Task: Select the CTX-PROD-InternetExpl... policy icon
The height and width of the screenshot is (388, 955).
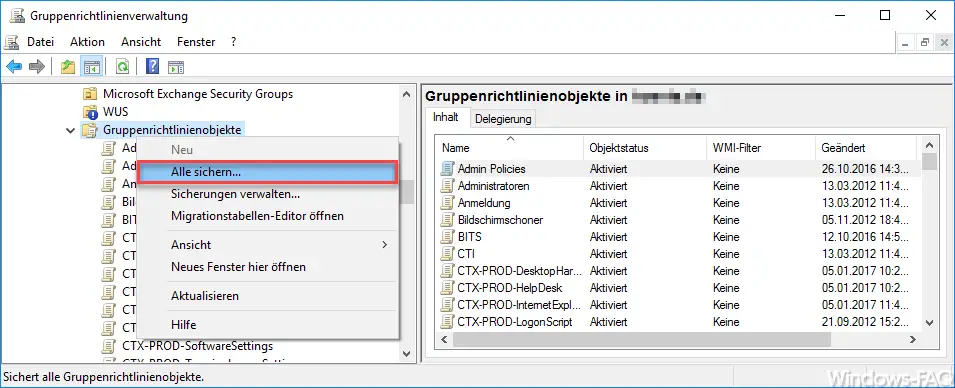Action: point(448,305)
